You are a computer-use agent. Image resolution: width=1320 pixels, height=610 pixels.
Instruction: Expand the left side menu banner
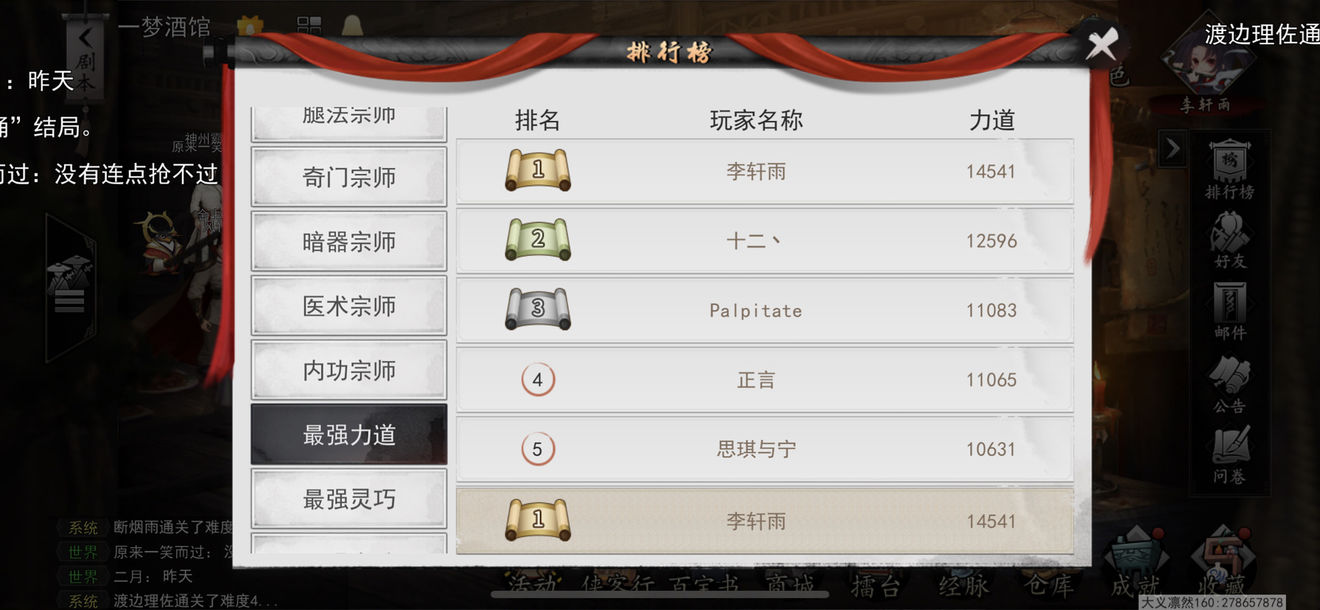click(70, 288)
